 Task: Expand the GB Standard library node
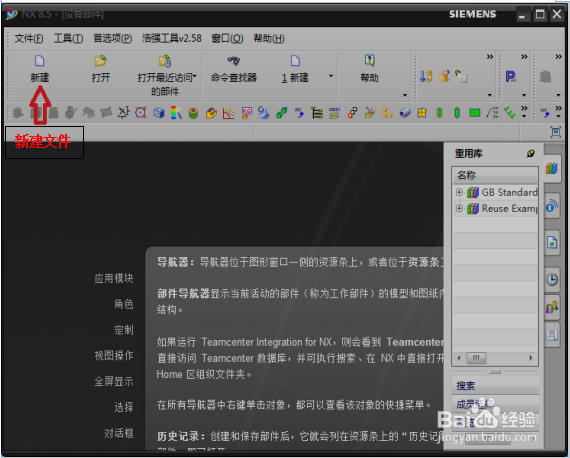(459, 192)
